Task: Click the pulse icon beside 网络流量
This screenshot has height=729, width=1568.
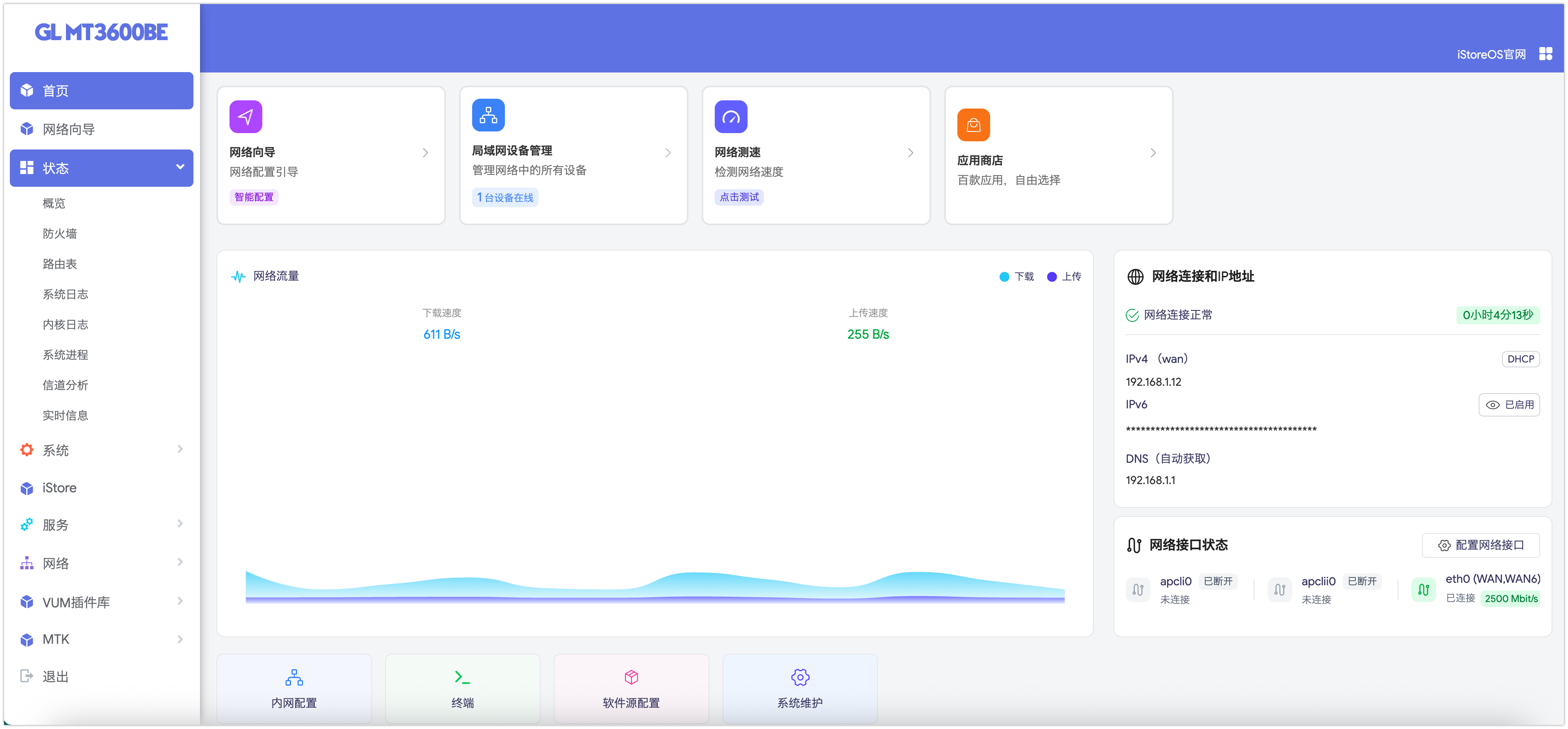Action: coord(238,277)
